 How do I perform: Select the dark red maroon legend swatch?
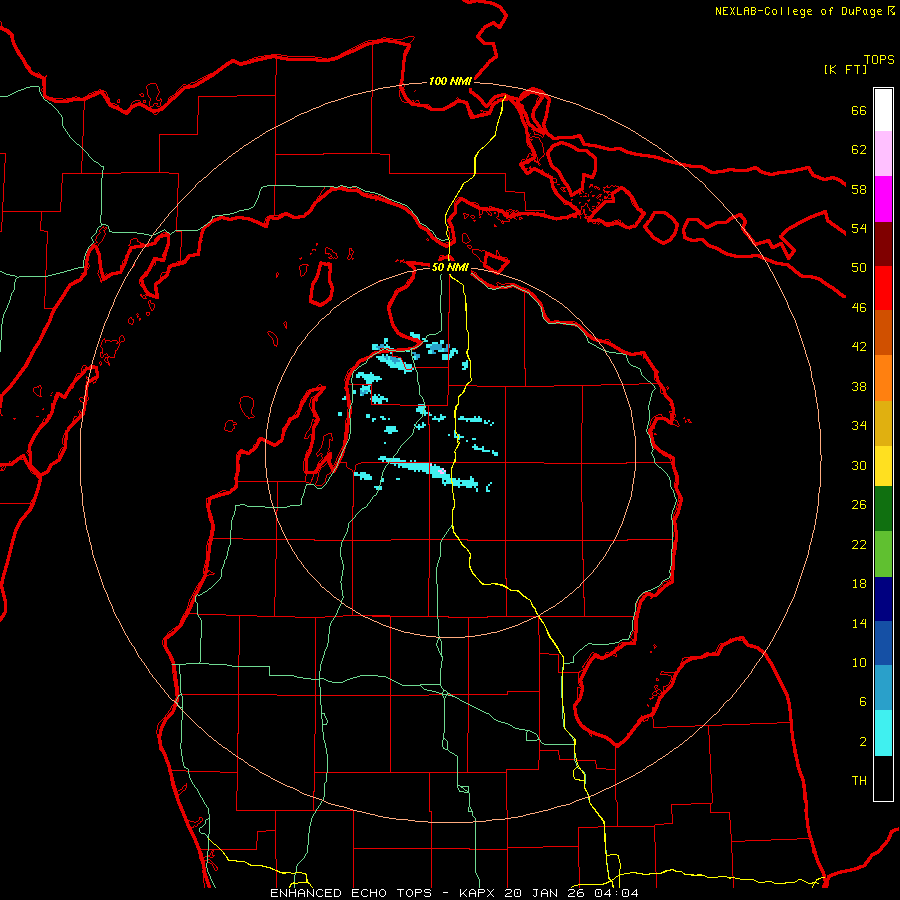tap(883, 244)
